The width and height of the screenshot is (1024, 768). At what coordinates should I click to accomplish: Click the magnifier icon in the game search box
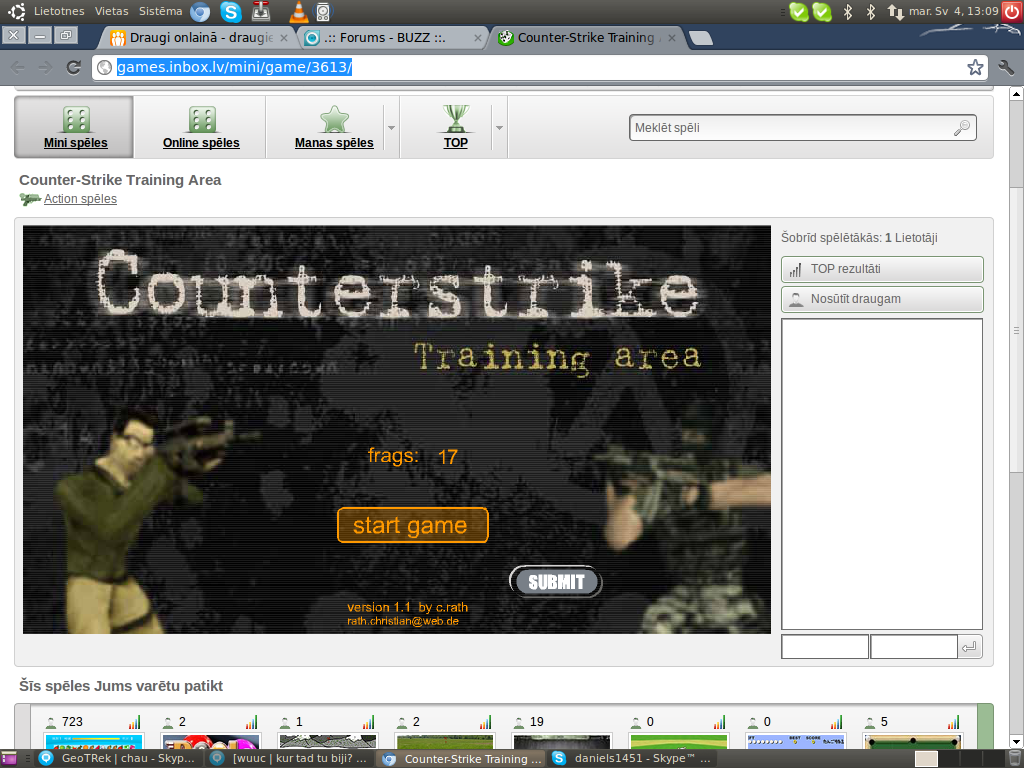[x=961, y=128]
